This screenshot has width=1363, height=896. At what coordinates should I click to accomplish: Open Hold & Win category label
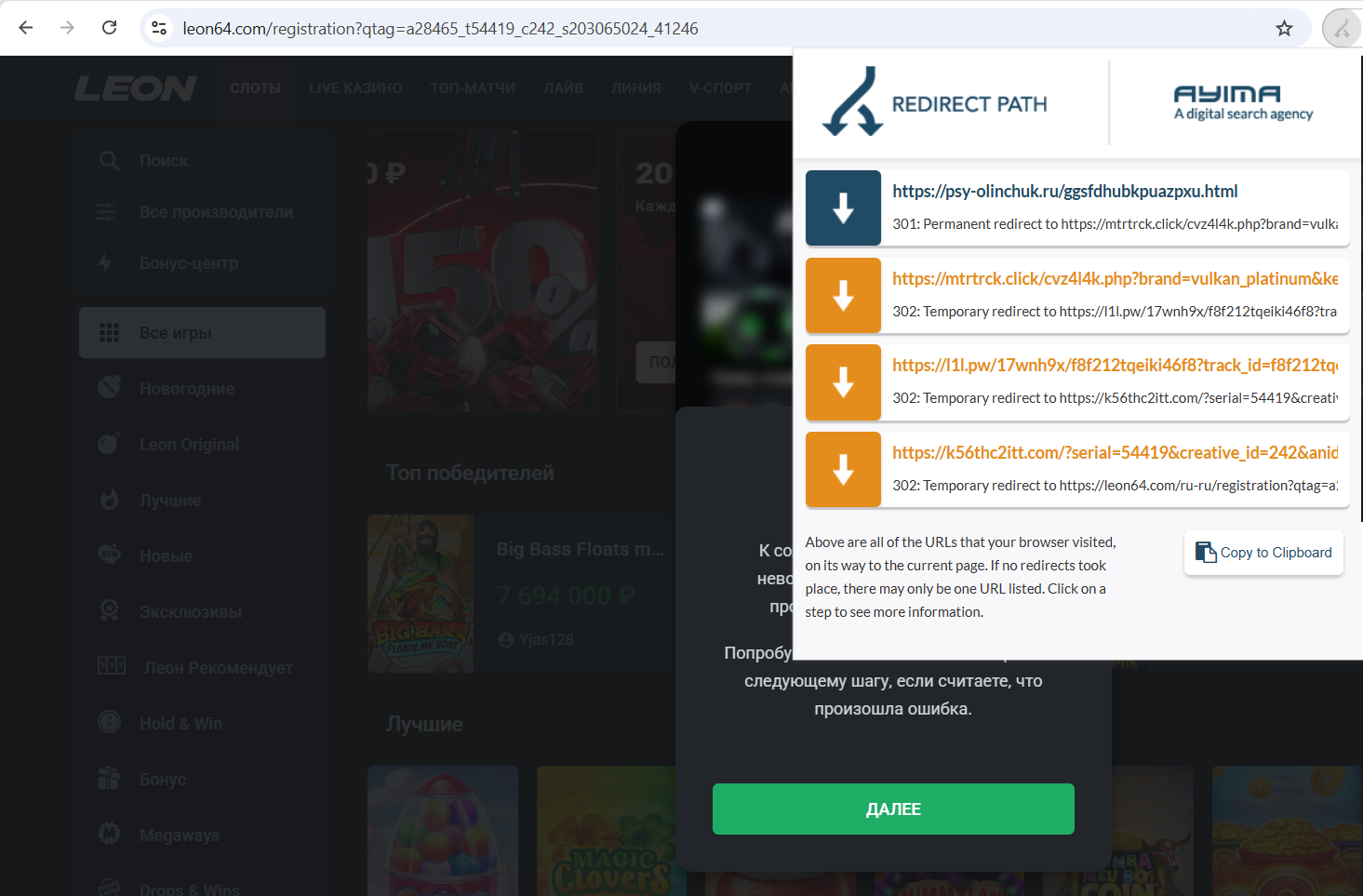coord(180,724)
